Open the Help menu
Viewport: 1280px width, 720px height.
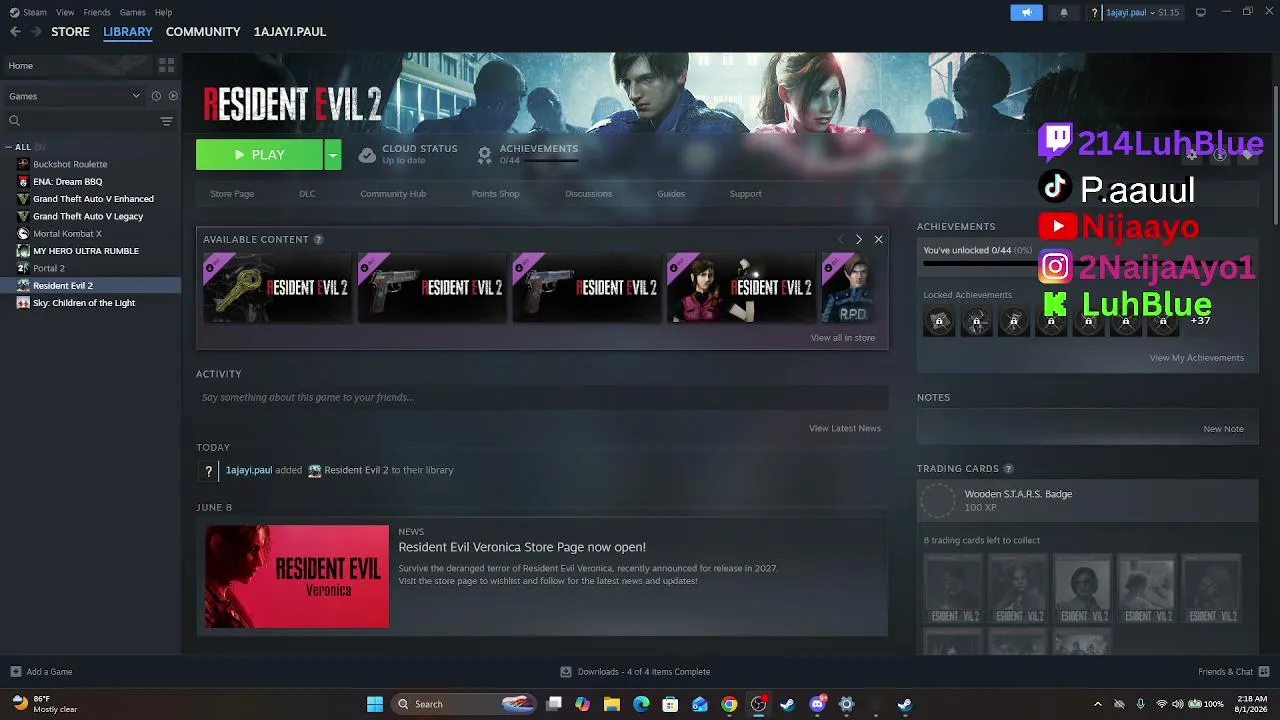pos(163,12)
